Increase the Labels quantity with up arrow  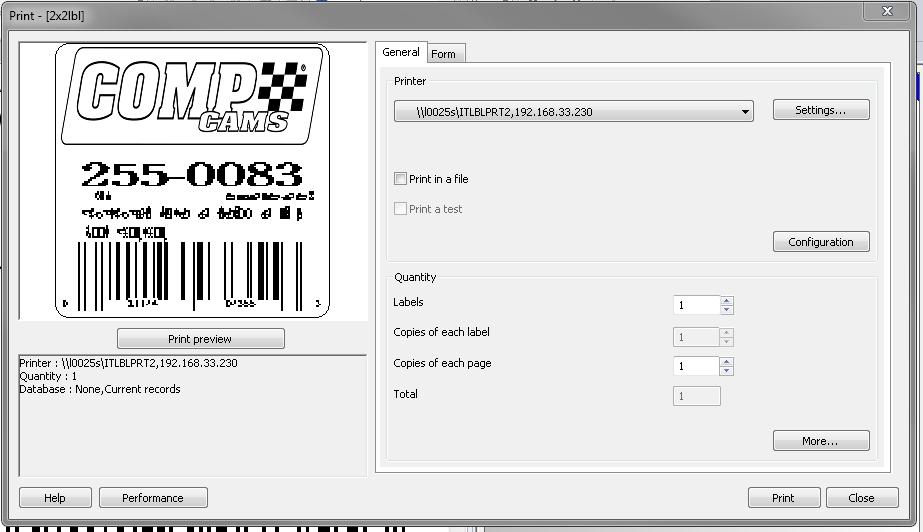point(726,300)
